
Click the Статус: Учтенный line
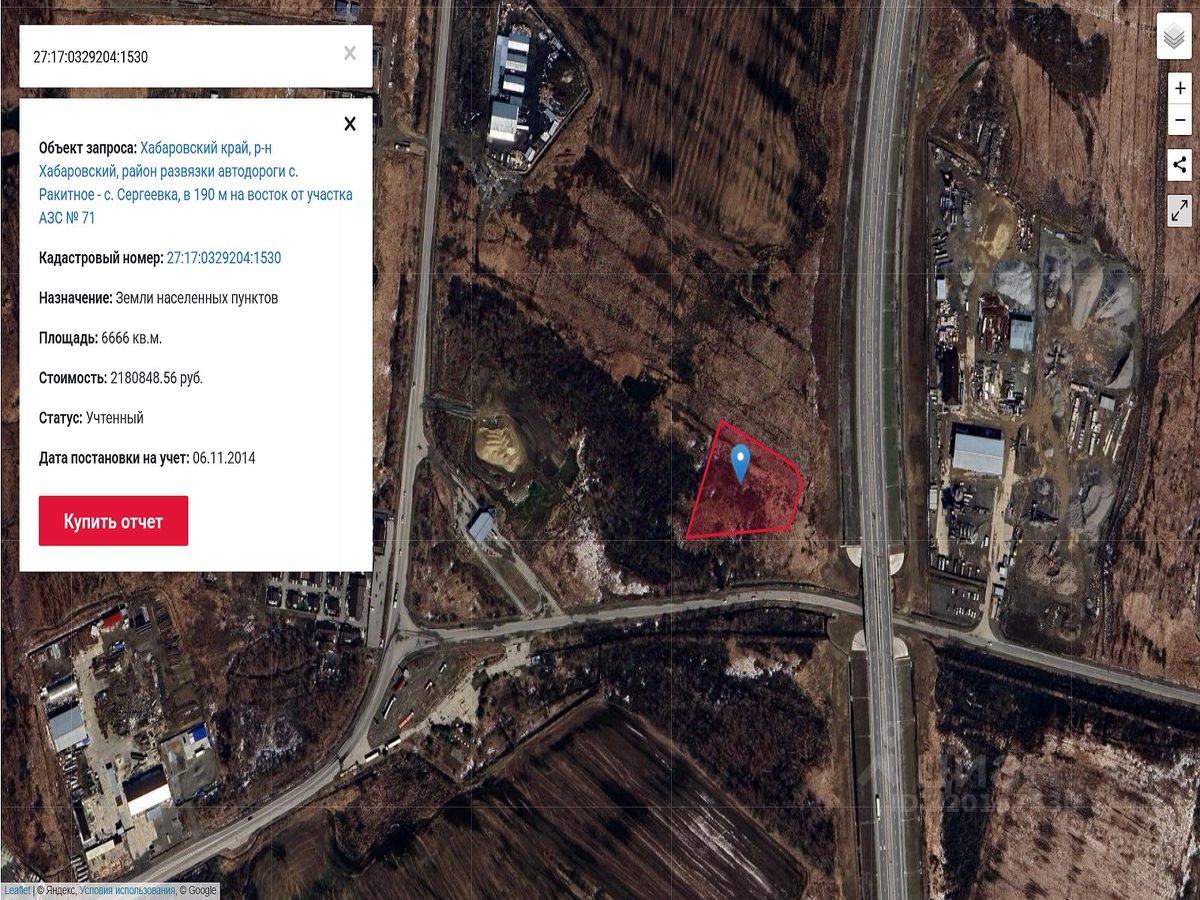[x=91, y=418]
